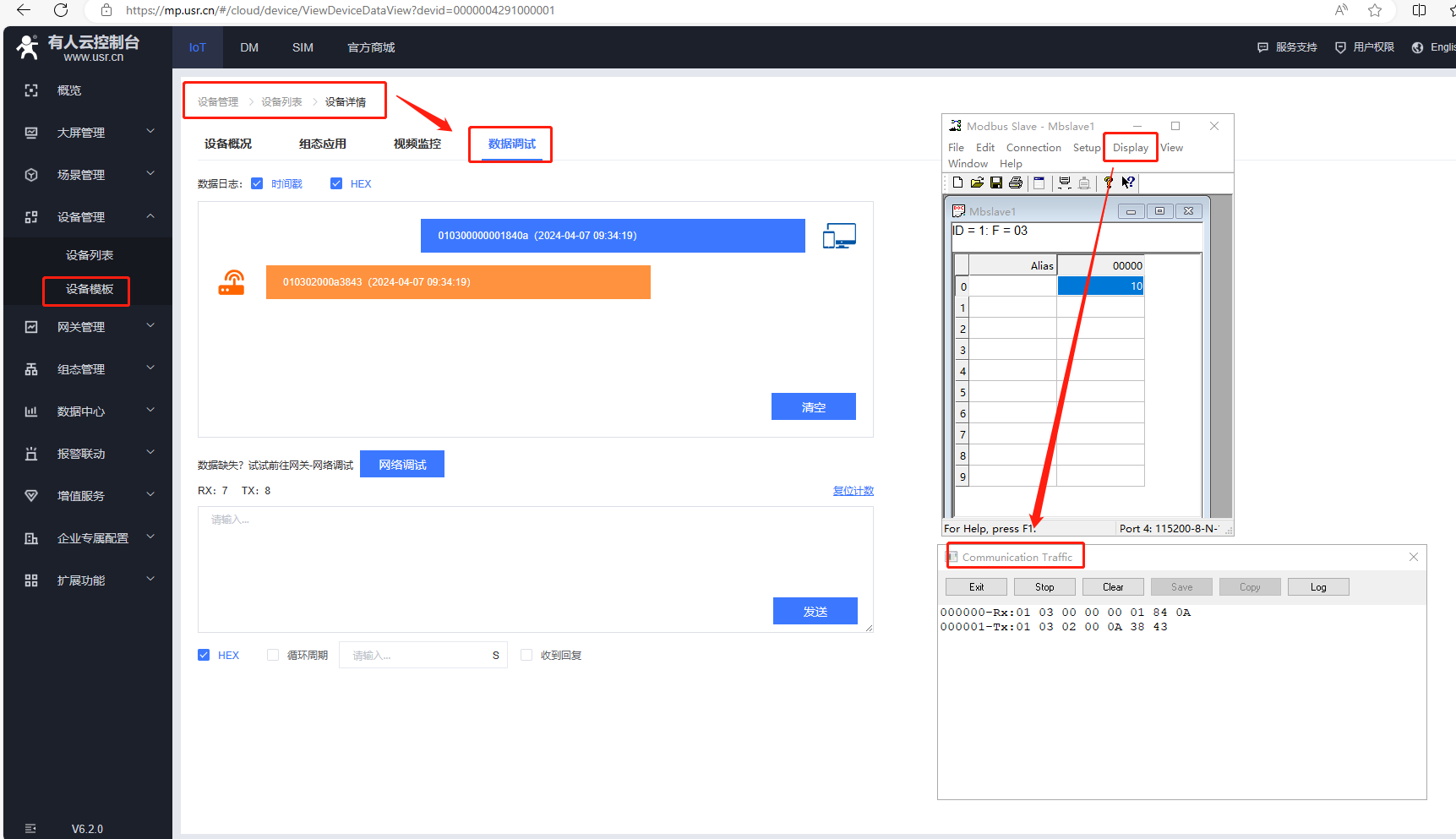Switch to the 设备概况 tab
This screenshot has width=1456, height=839.
coord(228,144)
